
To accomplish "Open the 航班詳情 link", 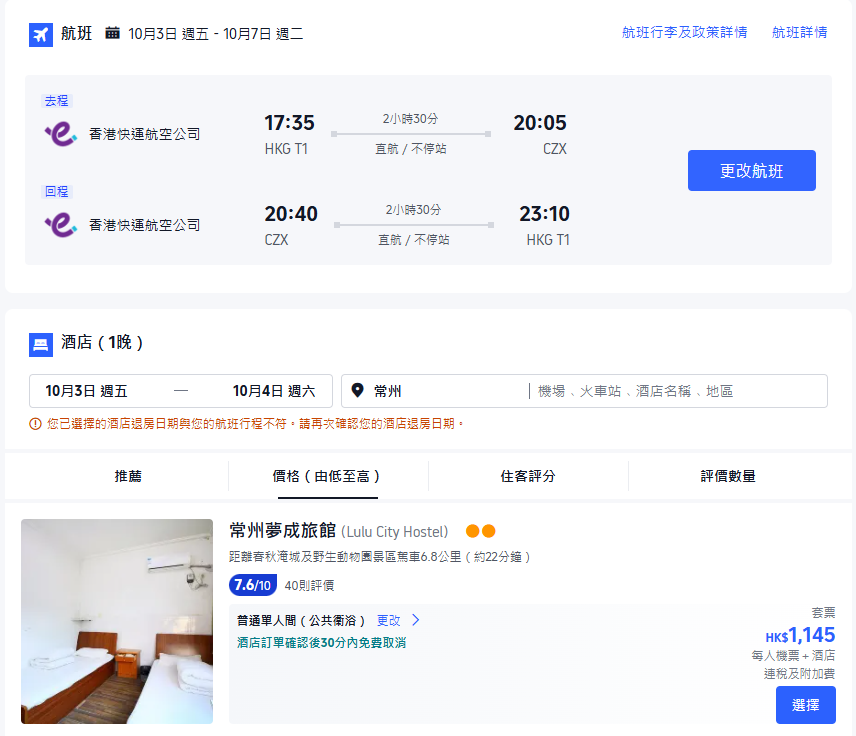I will coord(800,32).
